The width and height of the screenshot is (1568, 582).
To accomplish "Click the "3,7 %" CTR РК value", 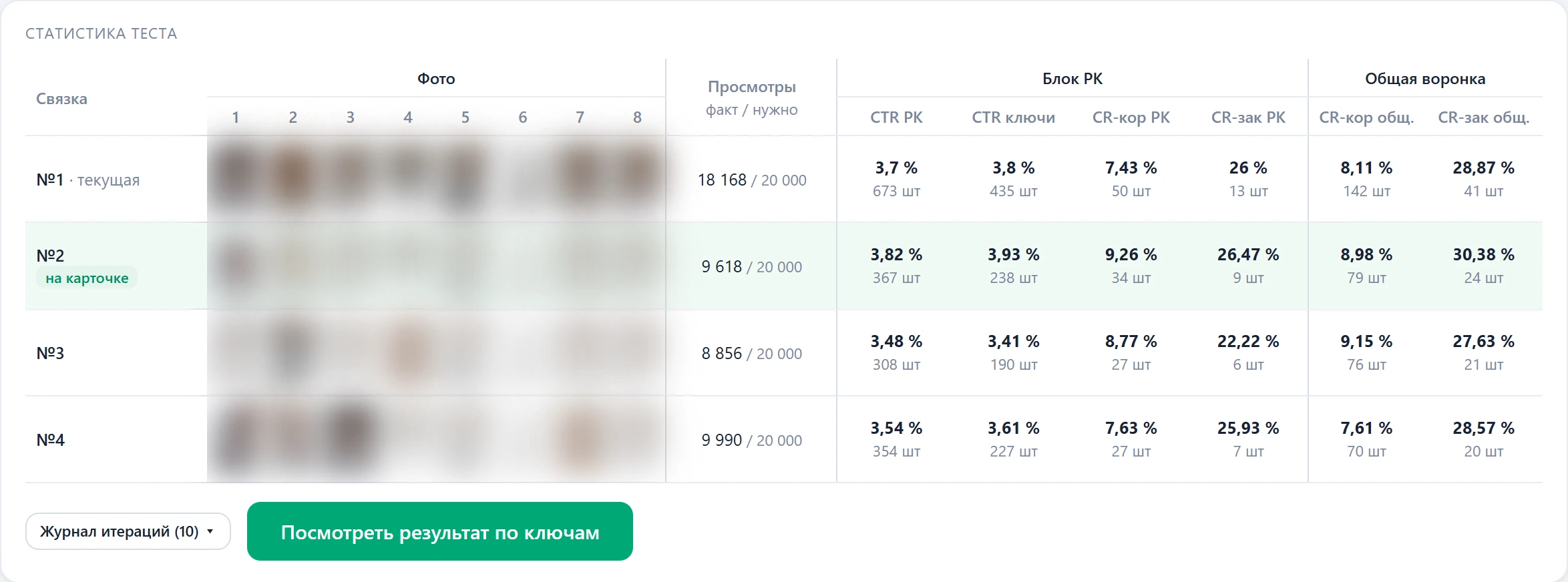I will [896, 168].
